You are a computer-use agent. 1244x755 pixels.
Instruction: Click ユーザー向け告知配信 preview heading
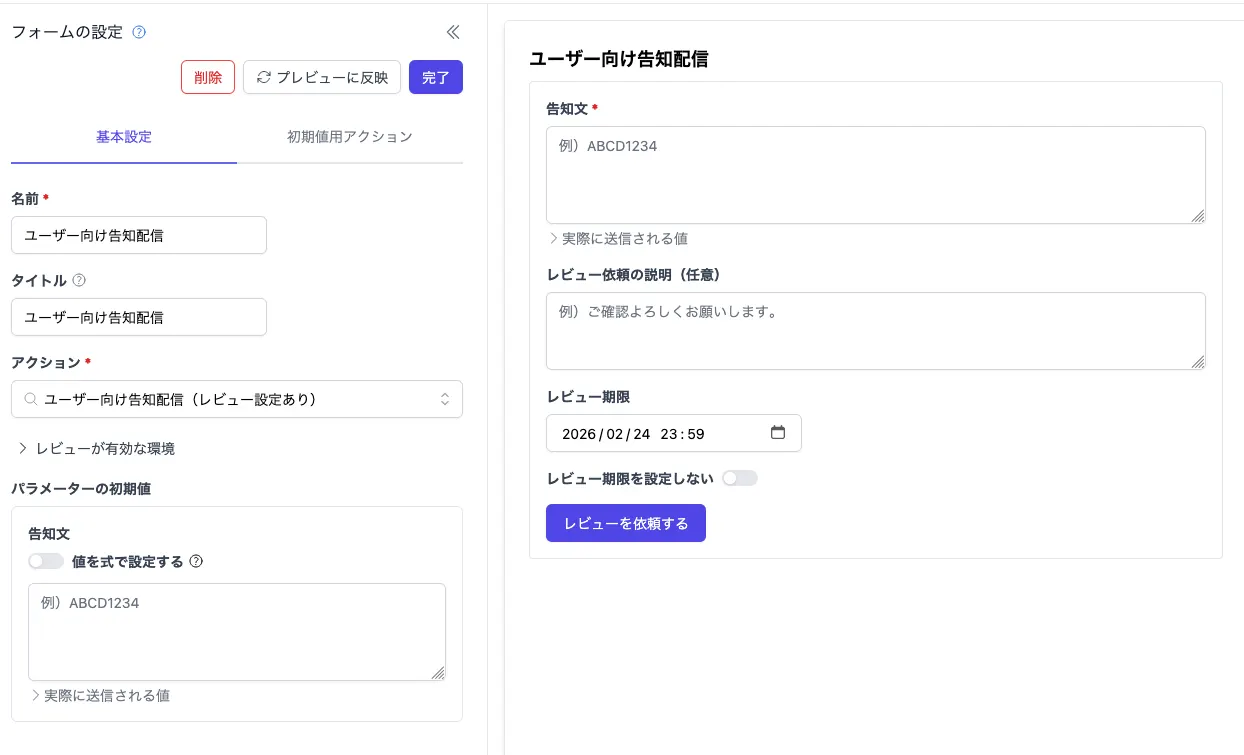618,59
